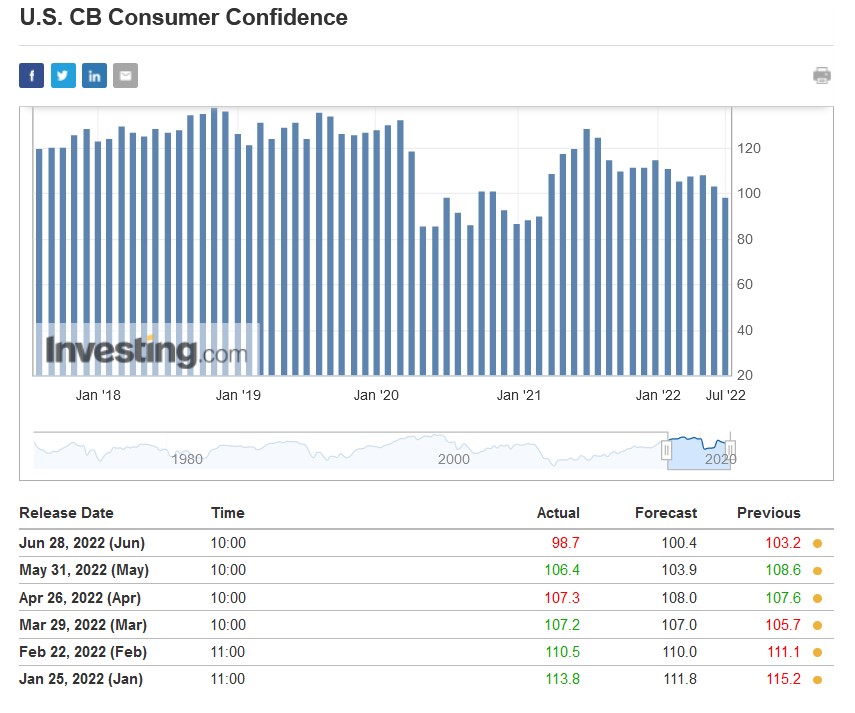This screenshot has width=855, height=713.
Task: Click forecast value 111.8
Action: coord(681,679)
